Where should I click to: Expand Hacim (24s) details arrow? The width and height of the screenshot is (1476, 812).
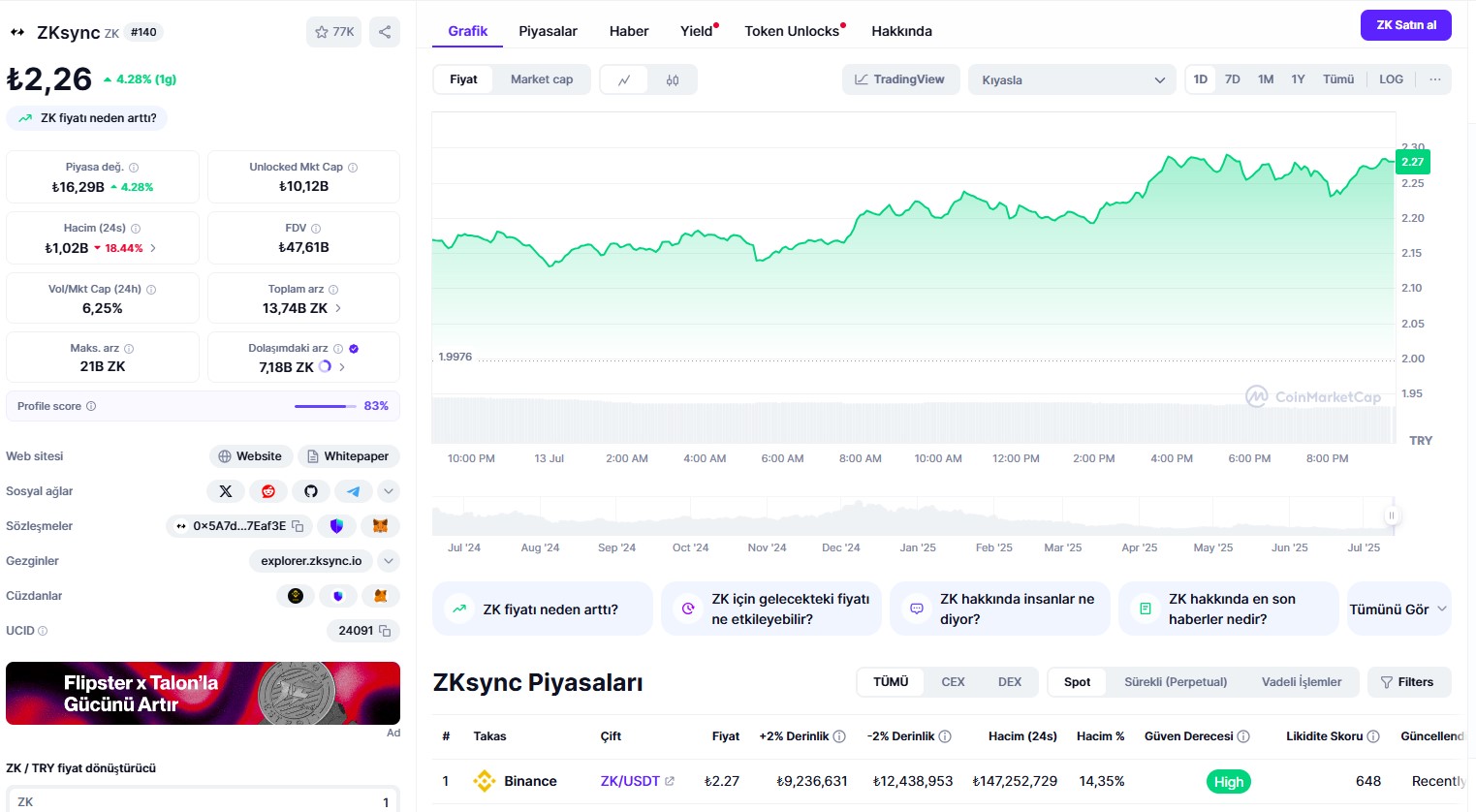(153, 248)
